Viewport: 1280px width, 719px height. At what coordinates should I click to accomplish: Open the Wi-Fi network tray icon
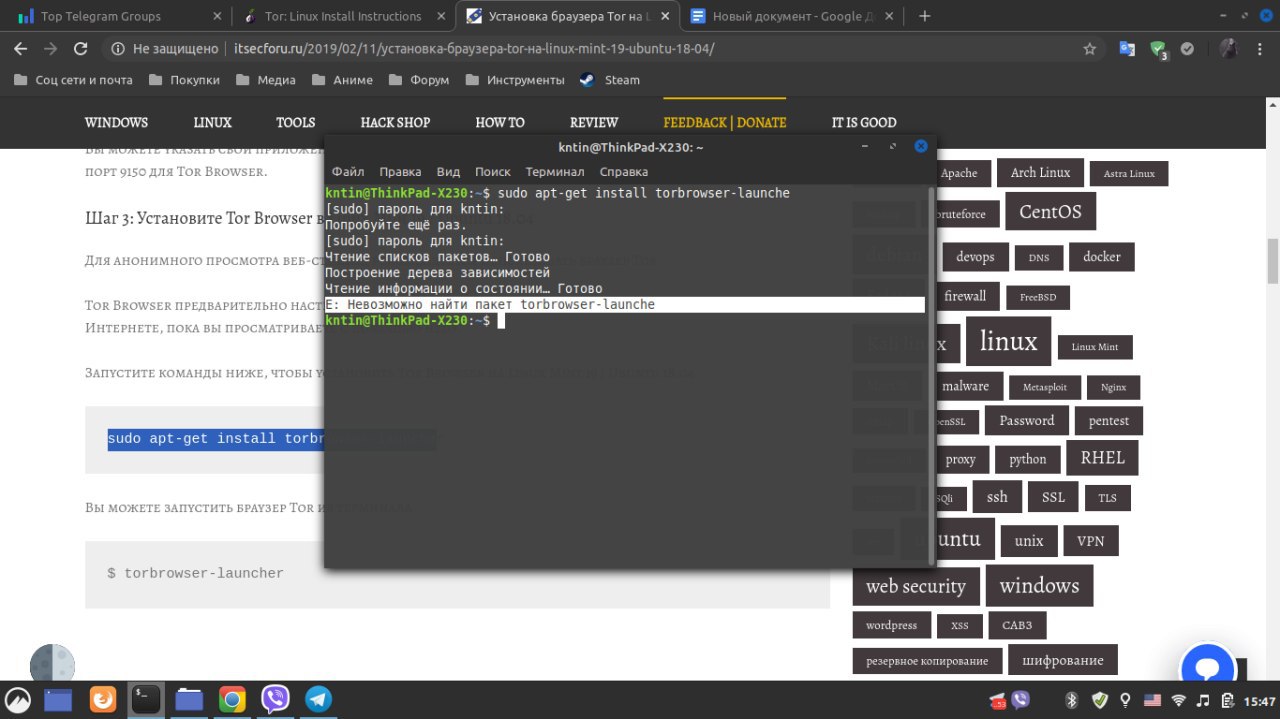tap(1179, 700)
